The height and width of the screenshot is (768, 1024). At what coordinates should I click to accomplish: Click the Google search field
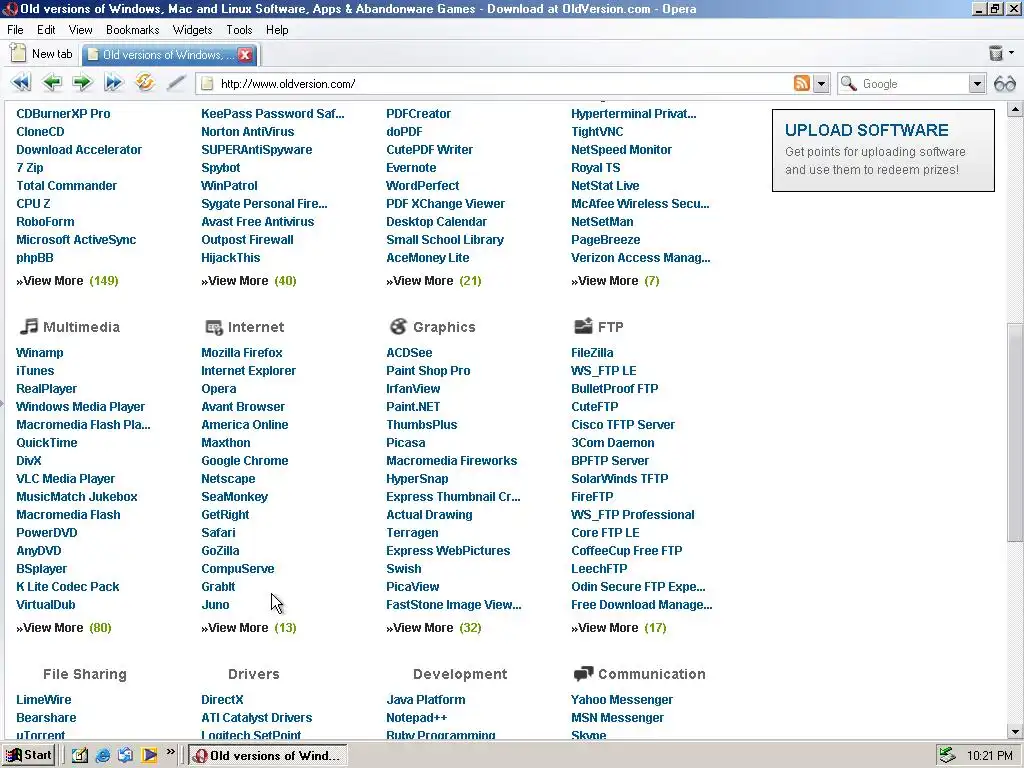913,84
